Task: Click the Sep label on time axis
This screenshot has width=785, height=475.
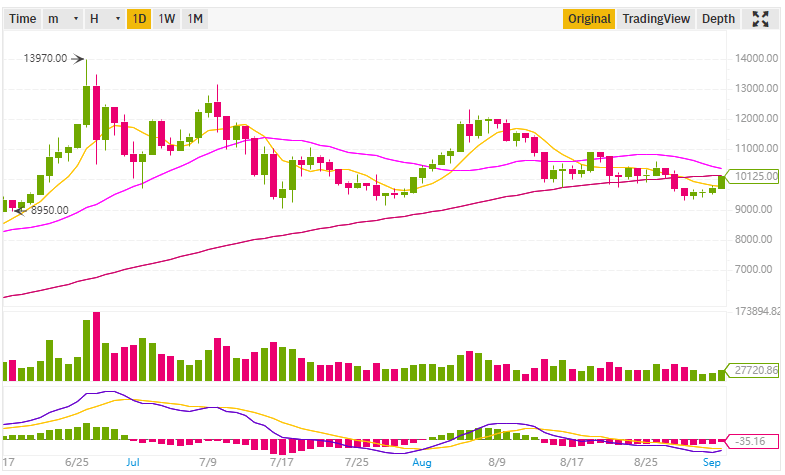Action: click(x=711, y=464)
